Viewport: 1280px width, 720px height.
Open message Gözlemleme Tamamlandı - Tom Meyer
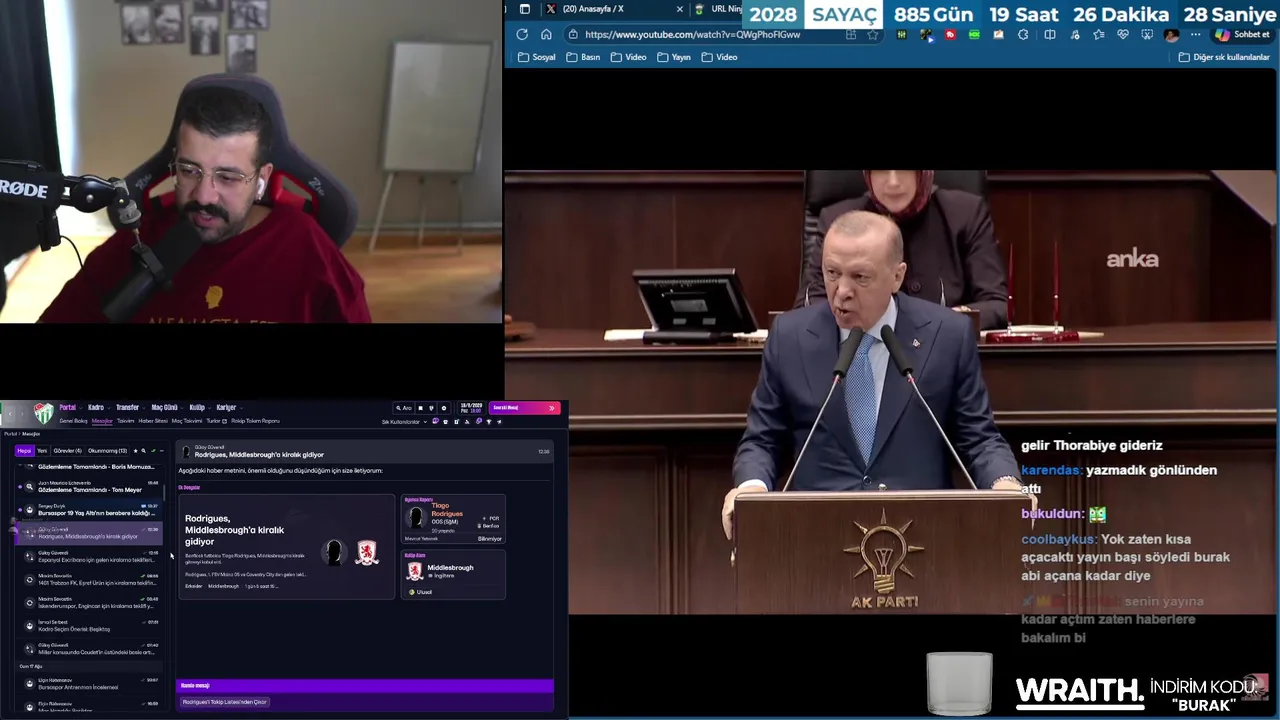pyautogui.click(x=89, y=487)
